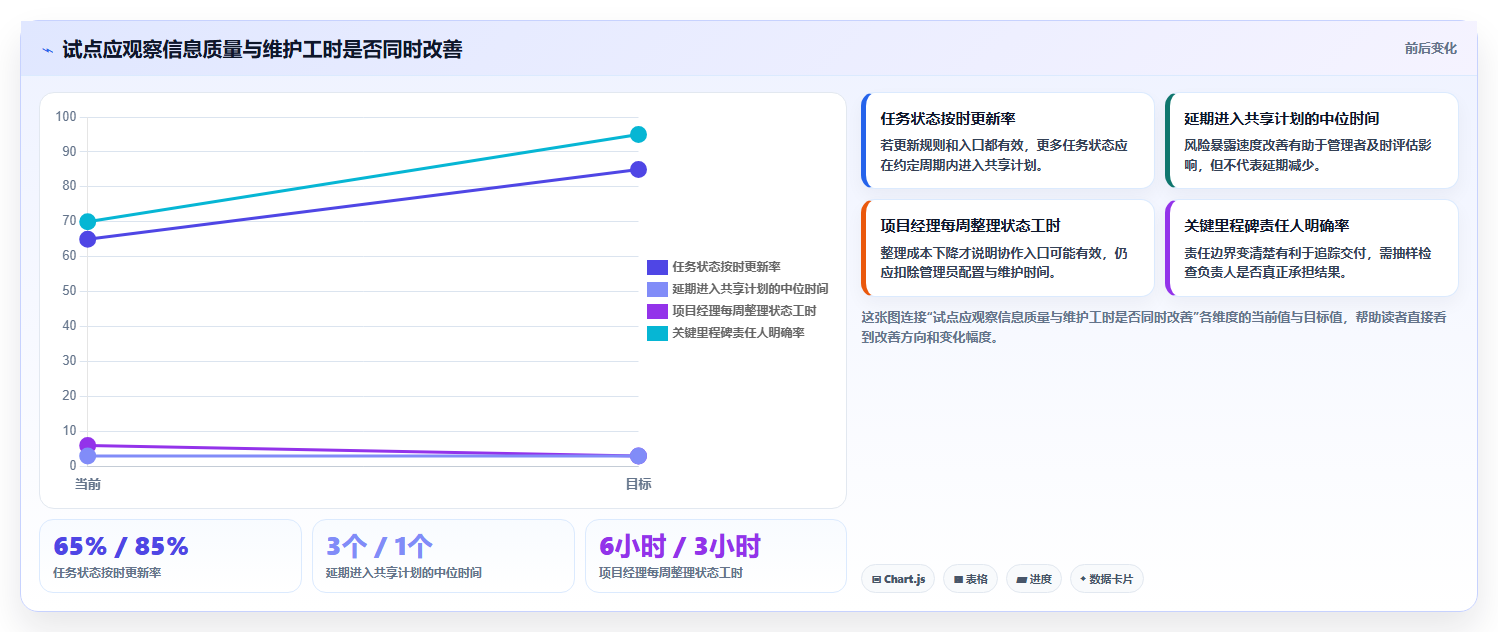Open the 关键里程碑责任人明确率 description card
This screenshot has width=1498, height=632.
tap(1311, 248)
